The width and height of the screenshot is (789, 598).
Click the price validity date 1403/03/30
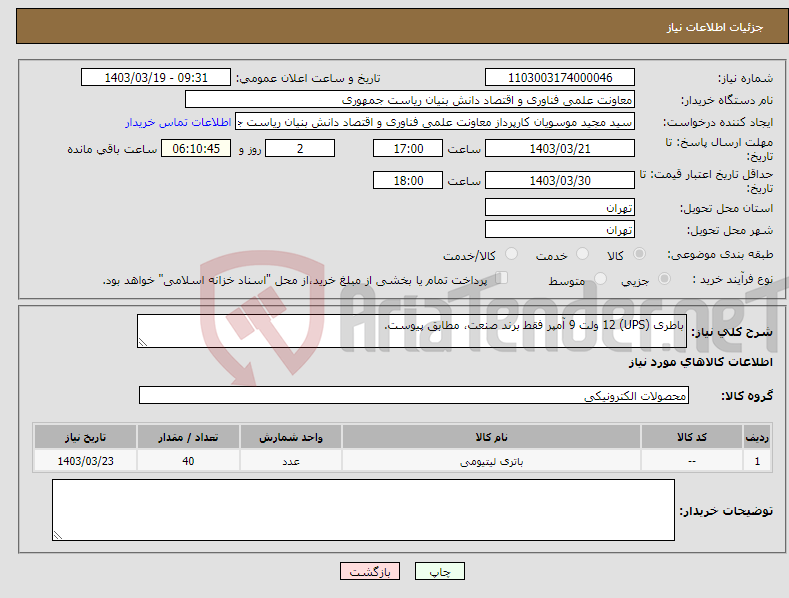(560, 180)
